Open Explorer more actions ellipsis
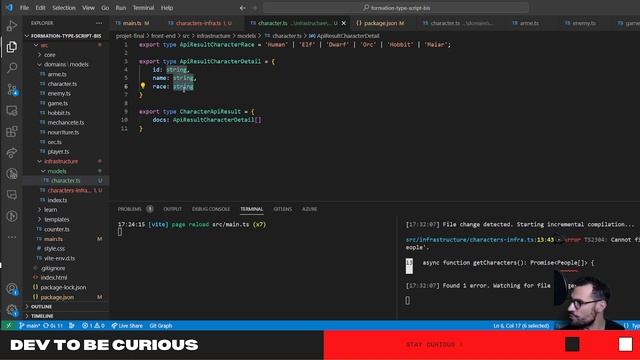 [99, 23]
